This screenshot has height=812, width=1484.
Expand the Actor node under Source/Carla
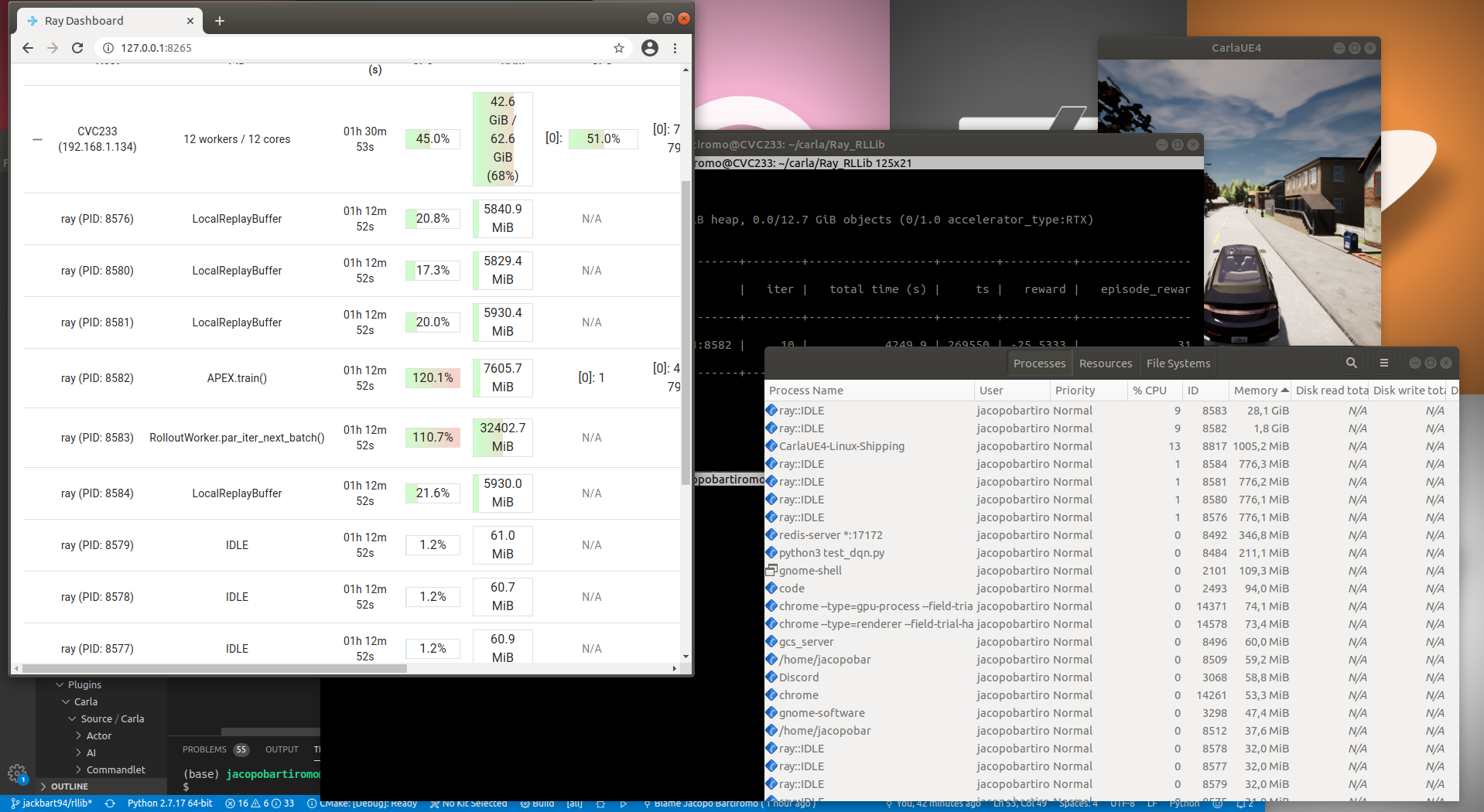coord(80,735)
